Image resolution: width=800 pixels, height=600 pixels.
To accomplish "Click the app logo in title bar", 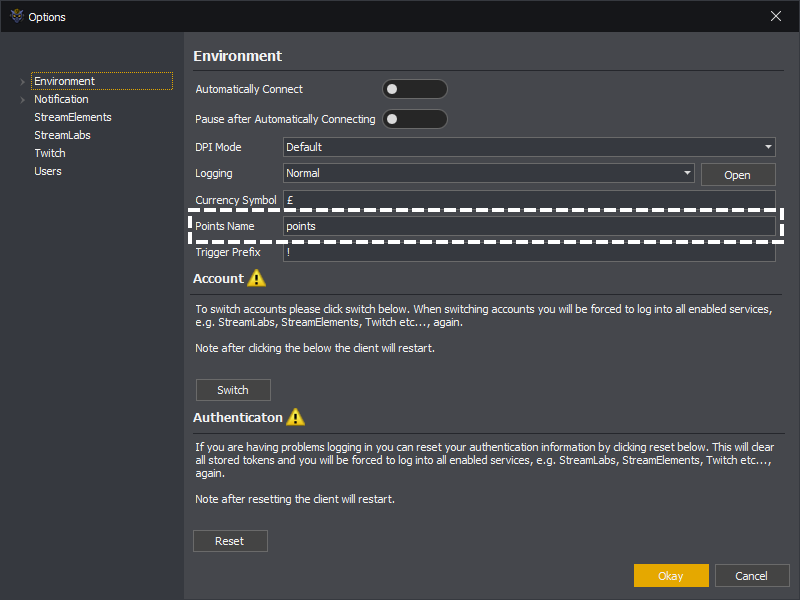I will [17, 16].
